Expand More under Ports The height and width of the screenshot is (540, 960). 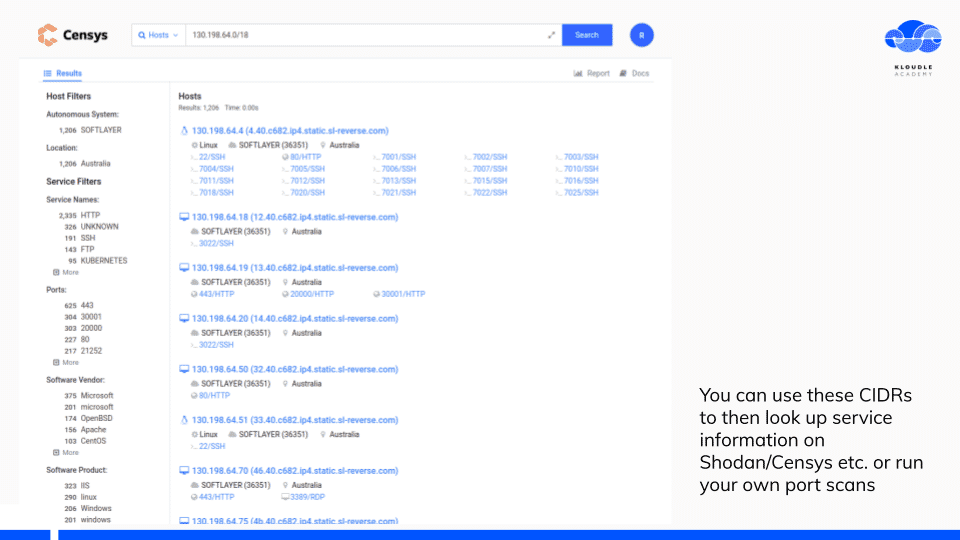tap(66, 362)
